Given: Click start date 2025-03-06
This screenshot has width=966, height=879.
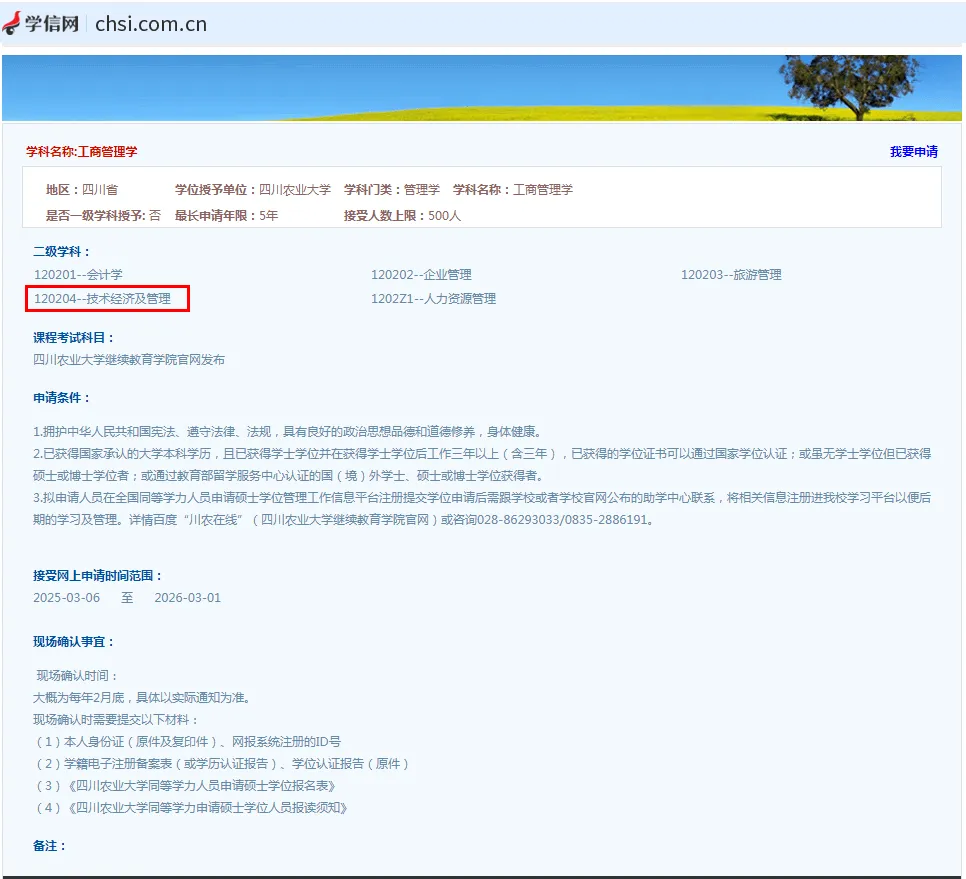Looking at the screenshot, I should click(x=67, y=597).
